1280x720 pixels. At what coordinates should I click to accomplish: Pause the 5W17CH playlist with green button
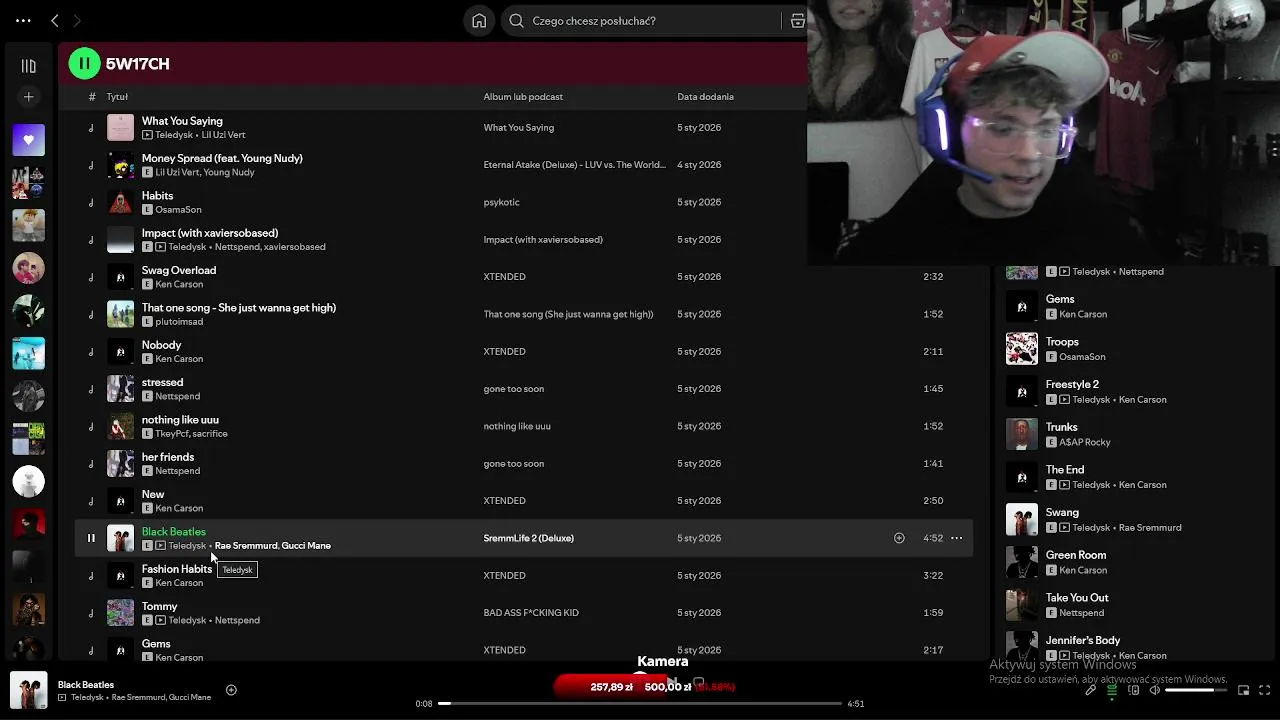[84, 64]
